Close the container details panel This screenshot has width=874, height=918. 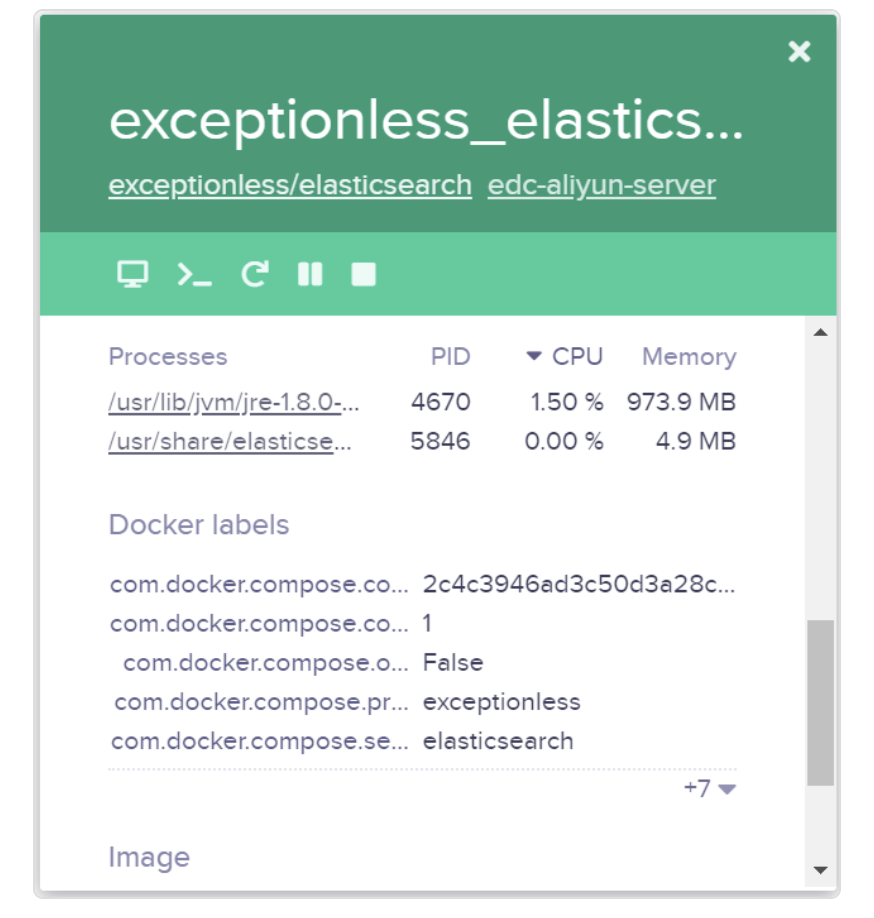[x=799, y=52]
